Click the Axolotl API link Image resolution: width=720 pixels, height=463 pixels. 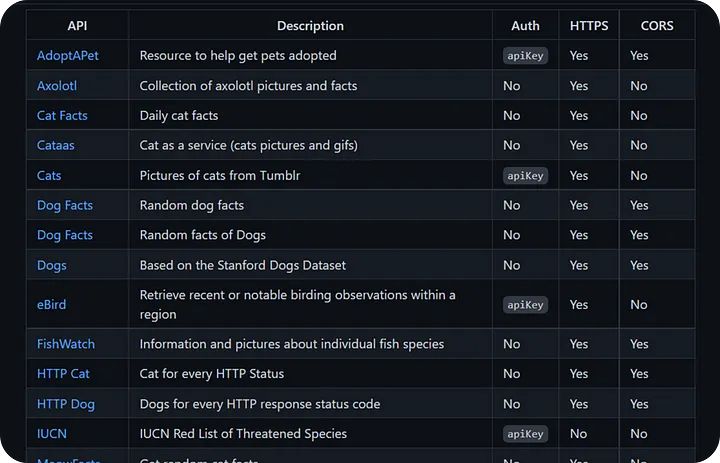tap(57, 86)
